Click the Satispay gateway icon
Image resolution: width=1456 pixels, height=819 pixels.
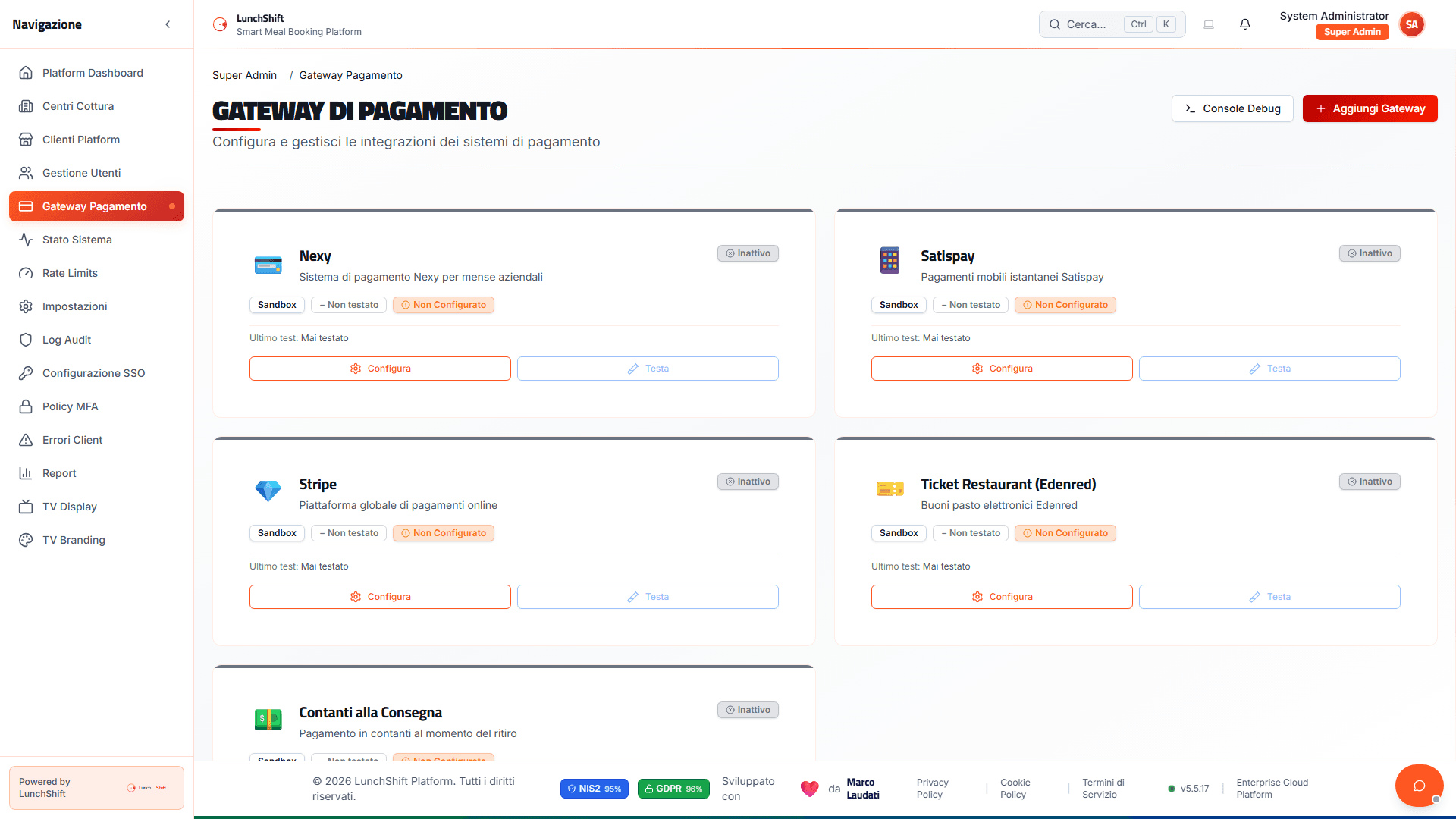pos(890,260)
